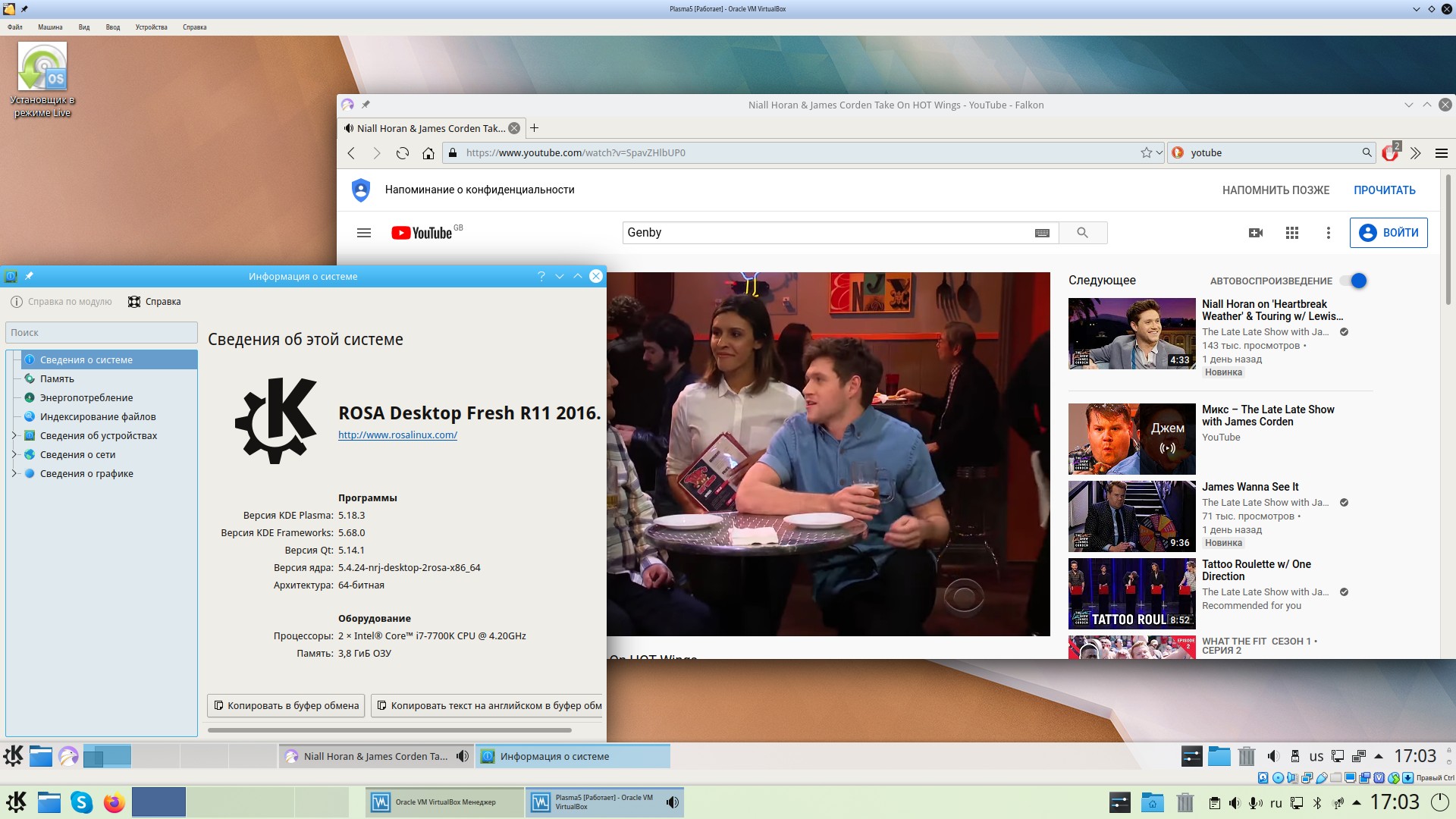The image size is (1456, 819).
Task: Open Falkon main menu icon
Action: [x=1441, y=153]
